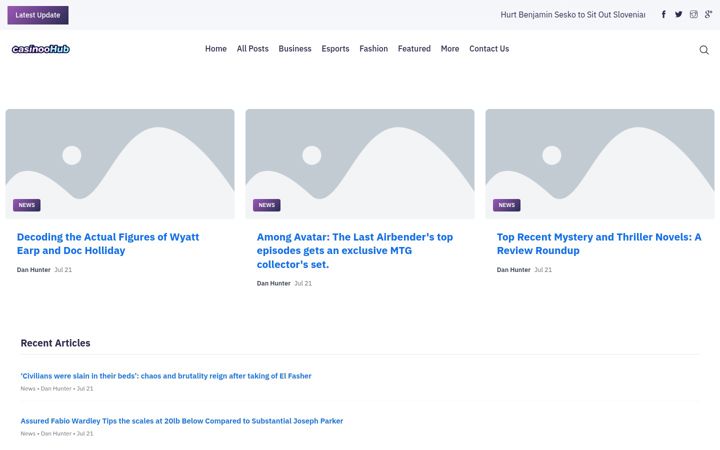
Task: Open Wyatt Earp article thumbnail image
Action: point(120,164)
